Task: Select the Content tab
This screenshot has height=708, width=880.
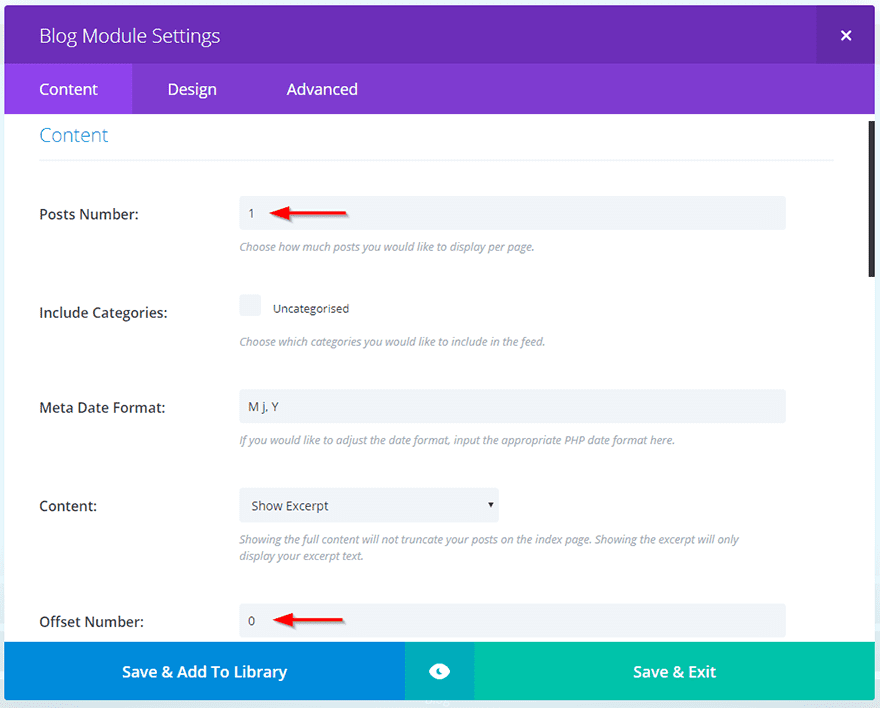Action: pos(68,89)
